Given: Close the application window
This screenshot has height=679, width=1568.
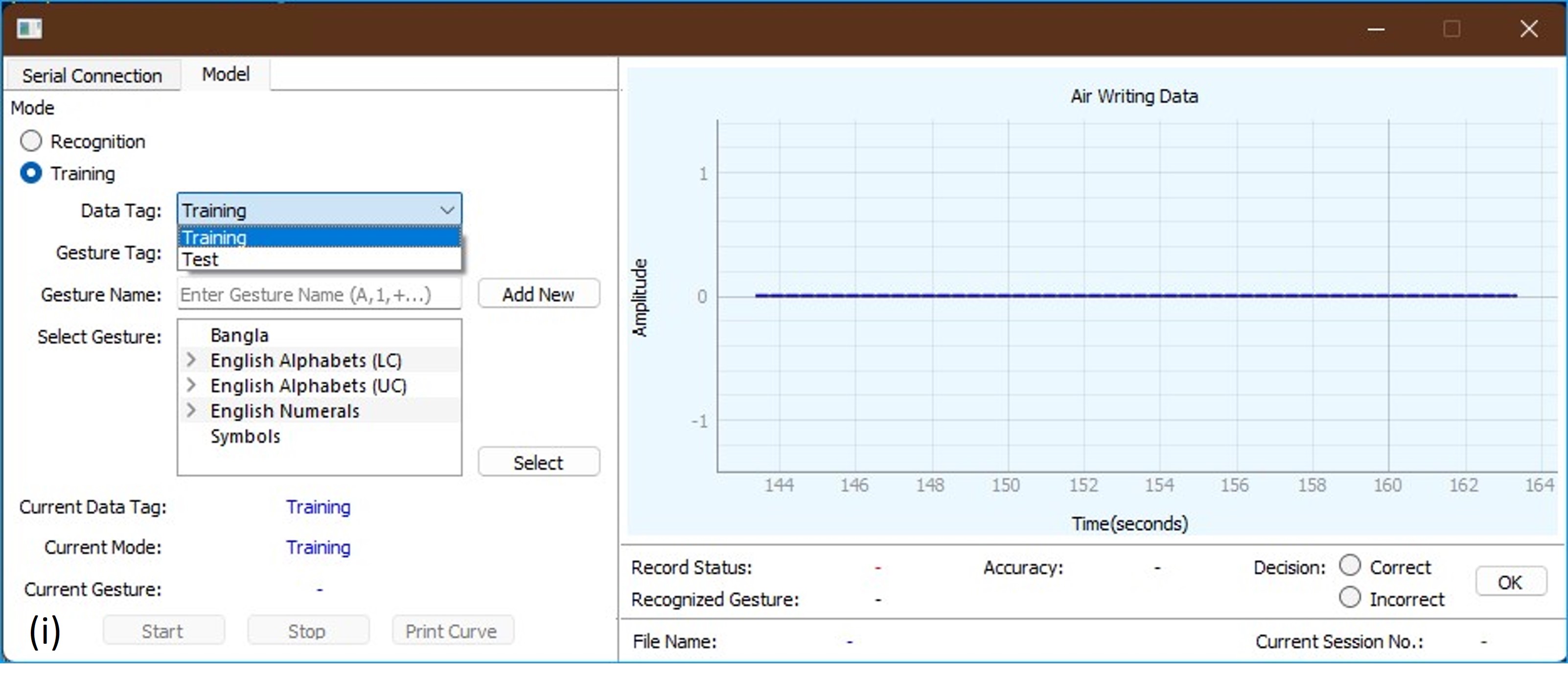Looking at the screenshot, I should coord(1528,28).
